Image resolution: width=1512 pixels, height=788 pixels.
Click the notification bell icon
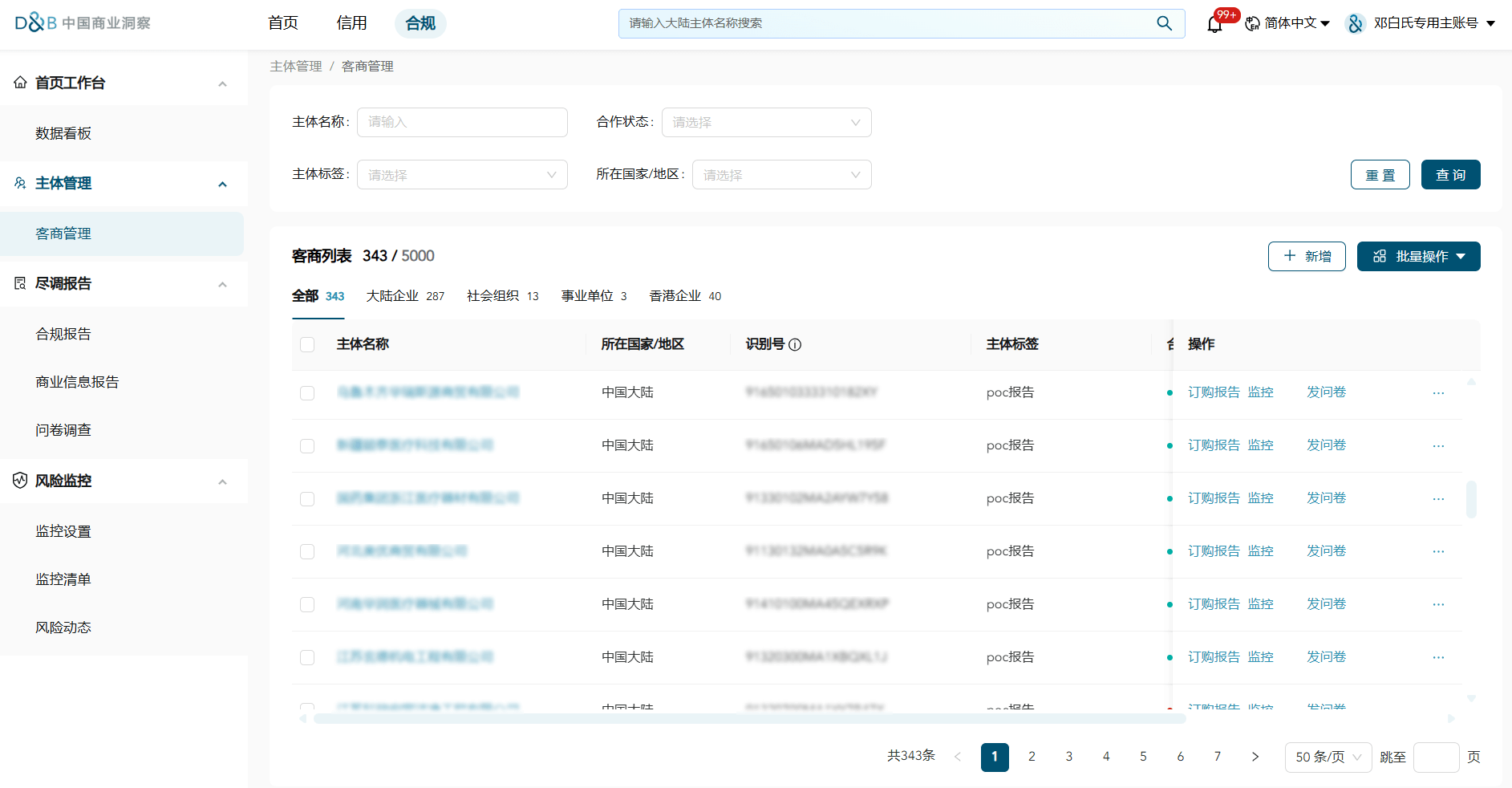(x=1214, y=24)
